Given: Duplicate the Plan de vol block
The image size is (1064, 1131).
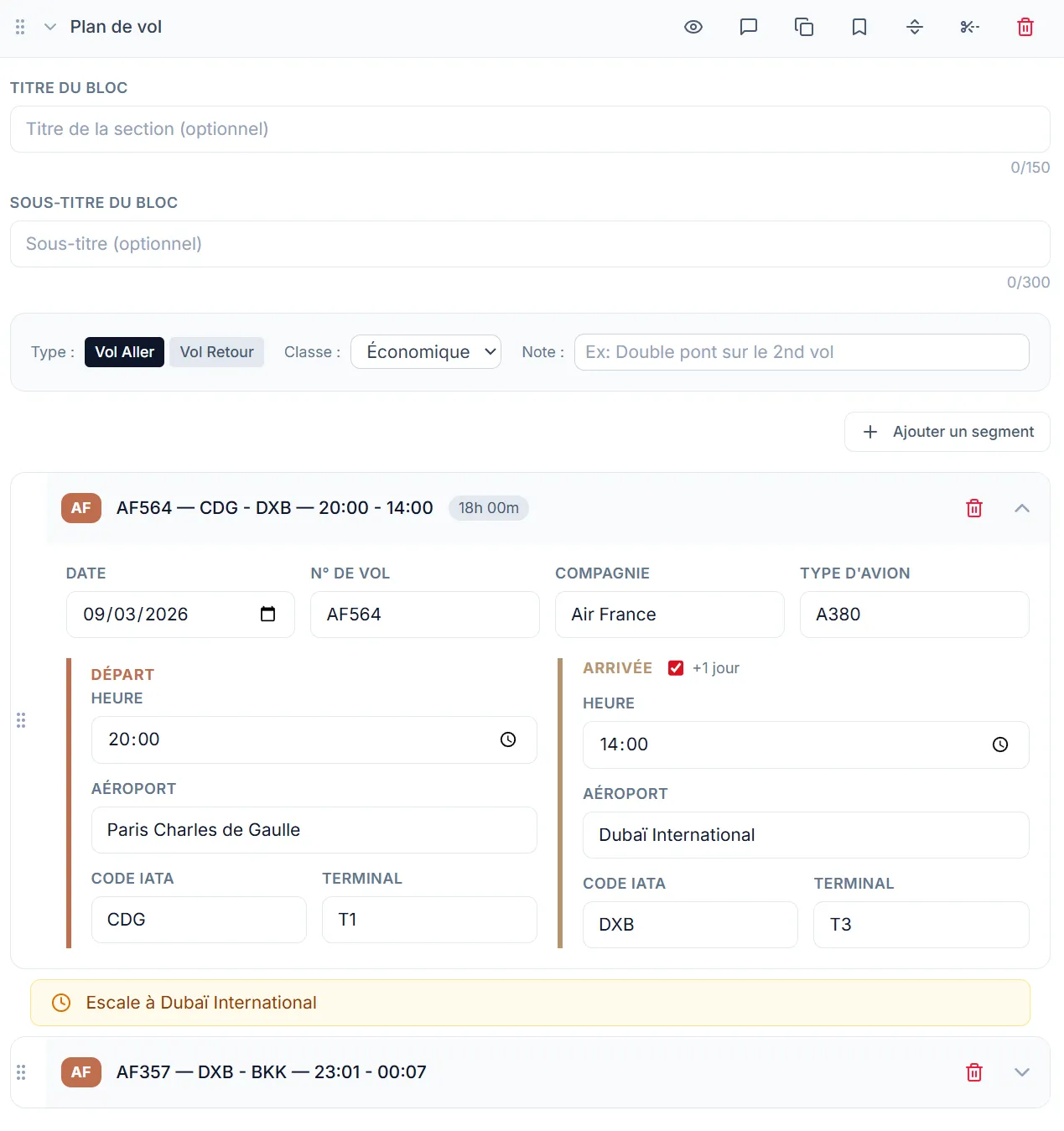Looking at the screenshot, I should click(x=804, y=27).
